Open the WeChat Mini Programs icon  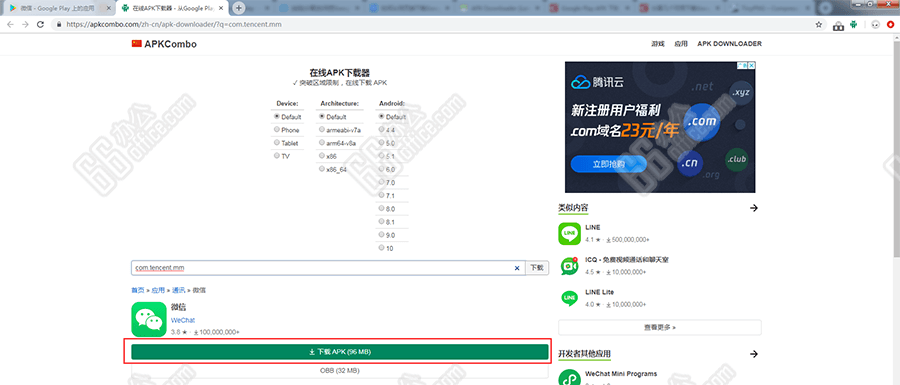(569, 377)
